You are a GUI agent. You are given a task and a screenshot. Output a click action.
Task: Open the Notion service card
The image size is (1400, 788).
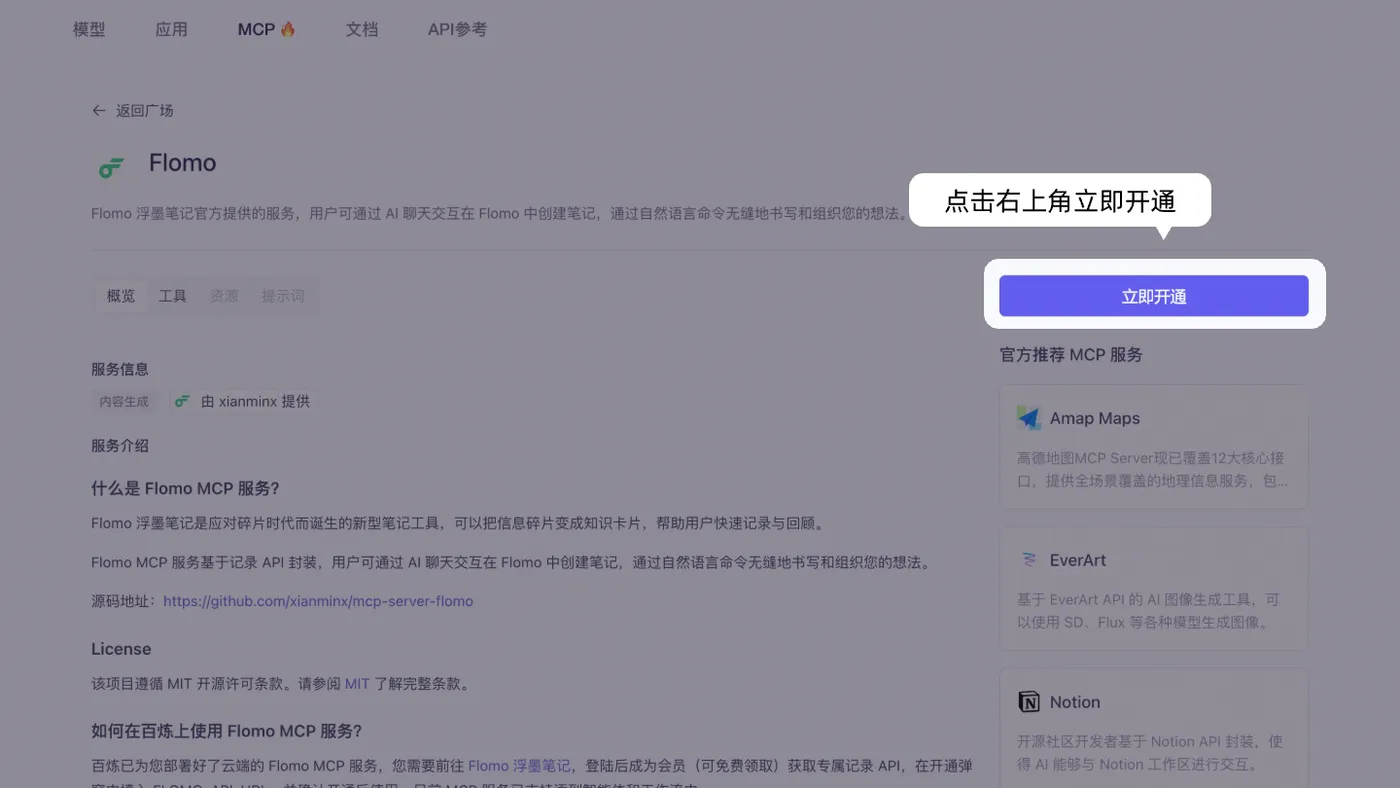click(1154, 728)
